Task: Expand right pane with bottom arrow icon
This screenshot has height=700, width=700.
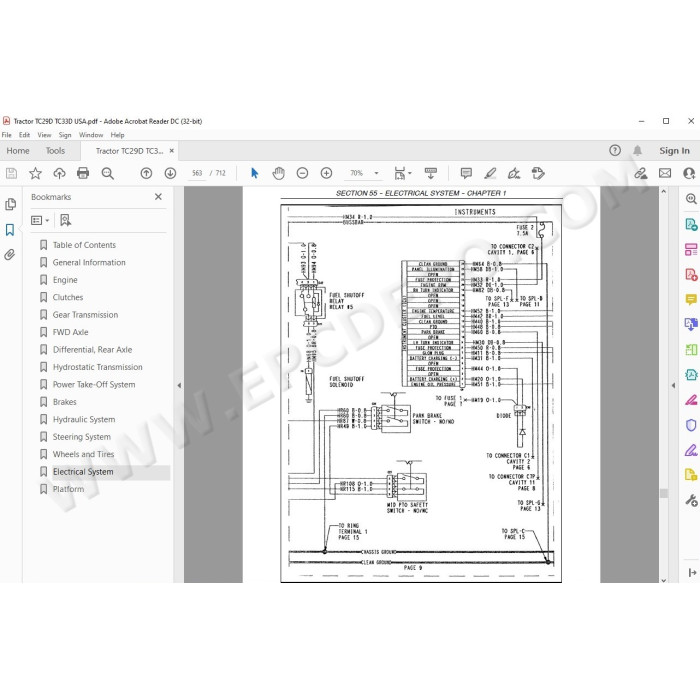Action: tap(692, 573)
